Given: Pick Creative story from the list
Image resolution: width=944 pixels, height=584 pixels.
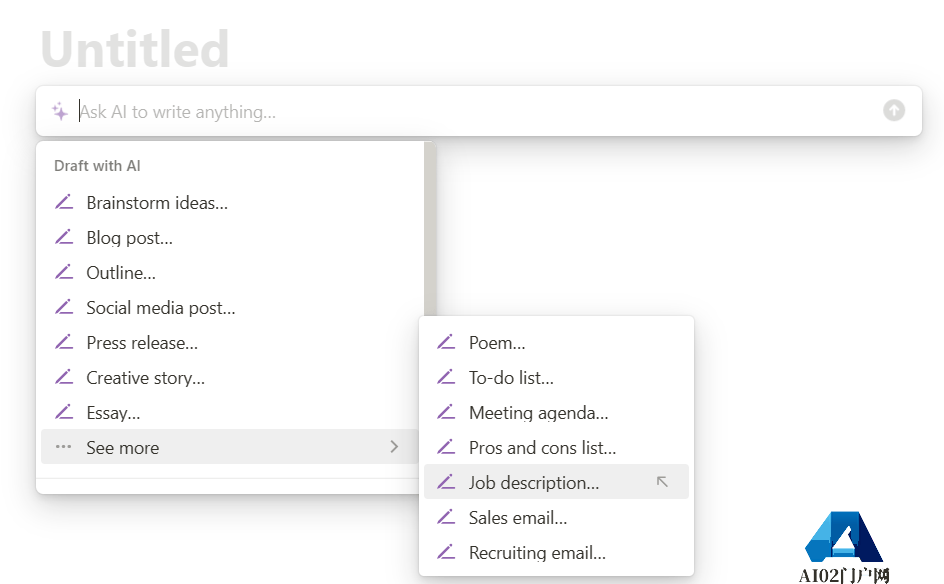Looking at the screenshot, I should click(145, 377).
